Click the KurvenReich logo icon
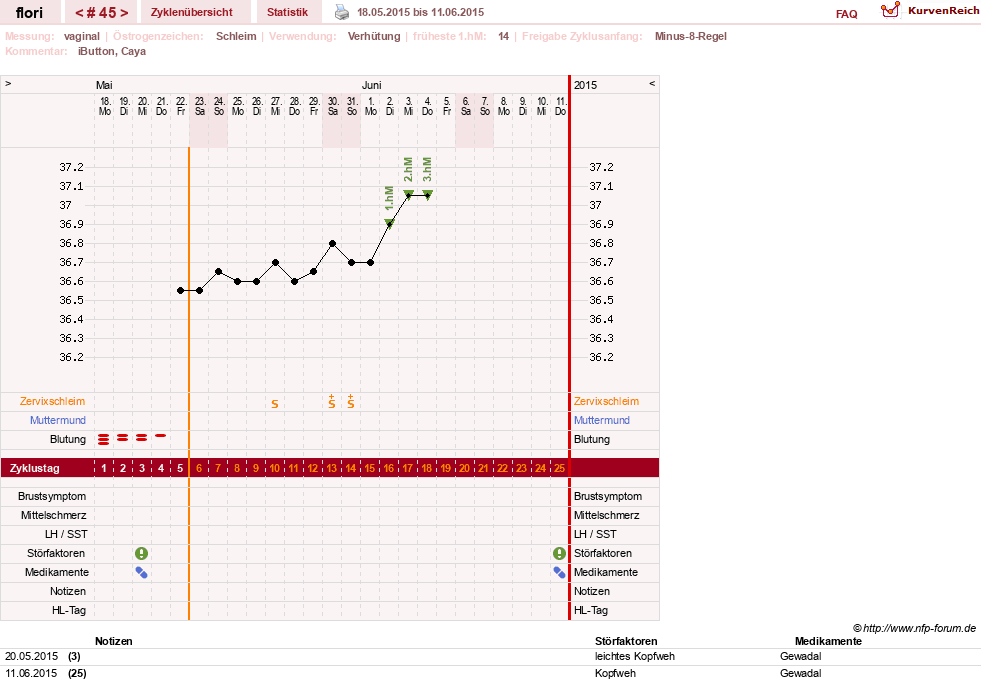The height and width of the screenshot is (700, 981). [x=890, y=10]
